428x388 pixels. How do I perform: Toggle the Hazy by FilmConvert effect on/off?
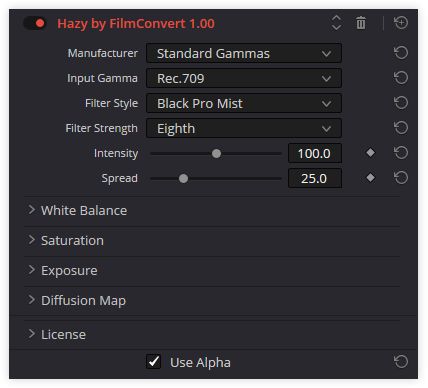[35, 23]
